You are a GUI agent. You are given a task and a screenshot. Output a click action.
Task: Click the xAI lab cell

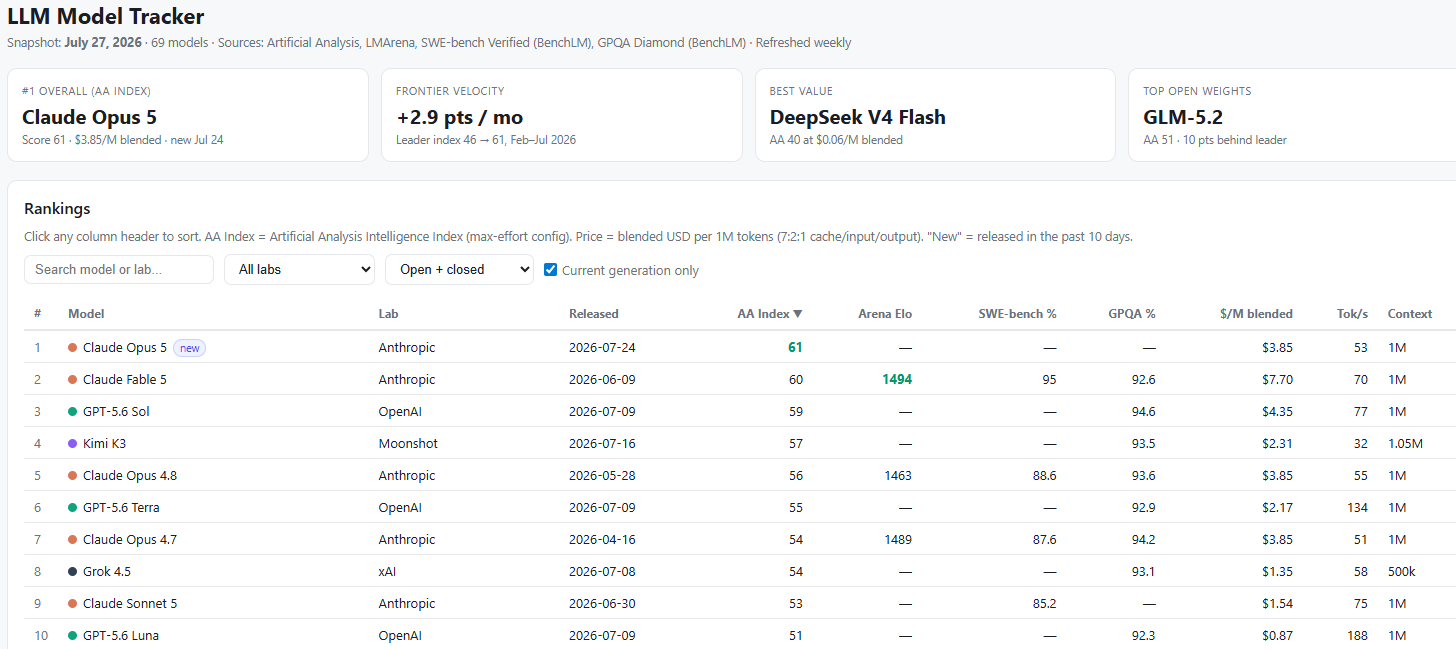coord(388,571)
